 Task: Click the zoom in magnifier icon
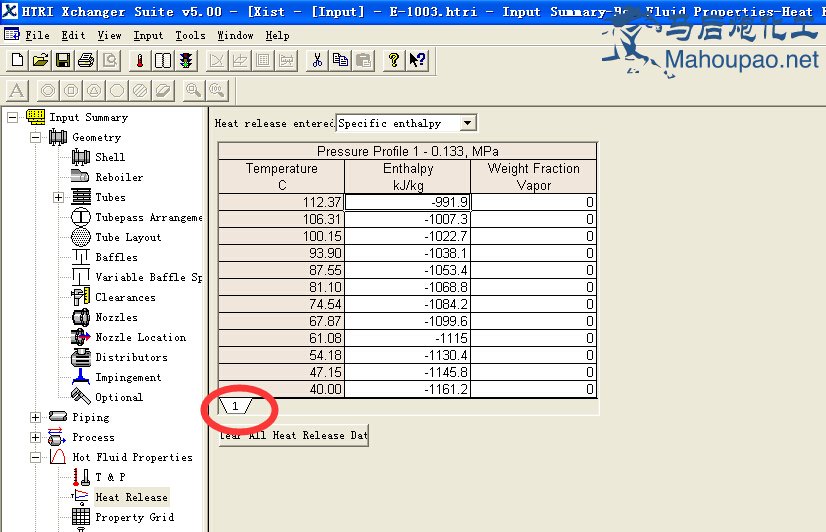coord(193,91)
